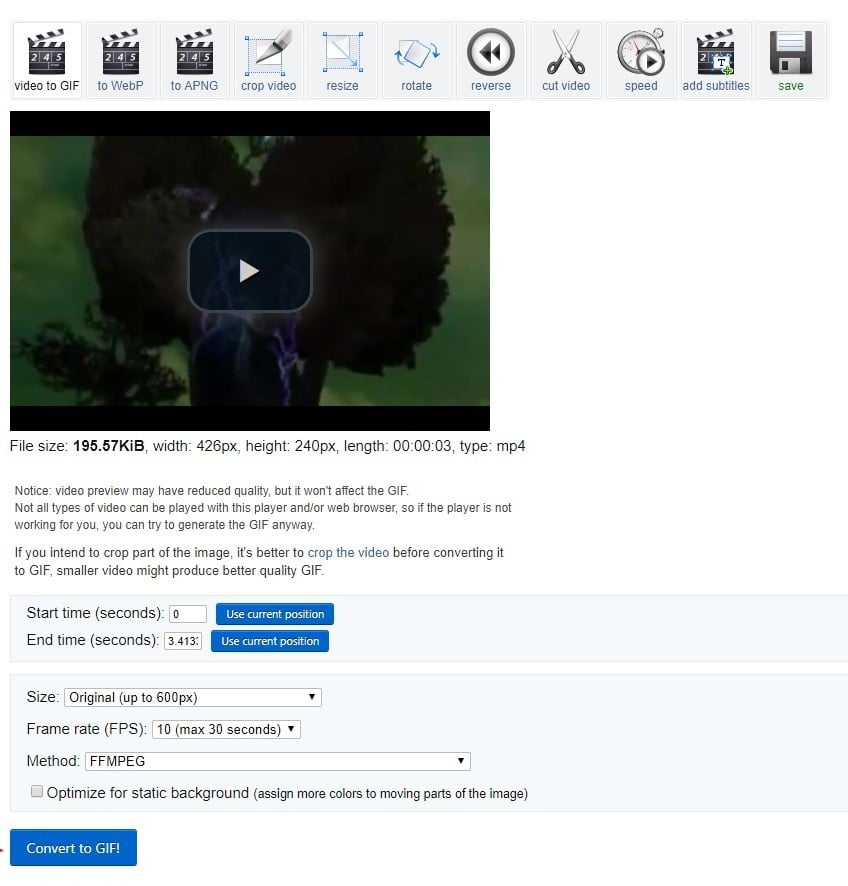The width and height of the screenshot is (848, 886).
Task: Open the resize tool
Action: (x=342, y=60)
